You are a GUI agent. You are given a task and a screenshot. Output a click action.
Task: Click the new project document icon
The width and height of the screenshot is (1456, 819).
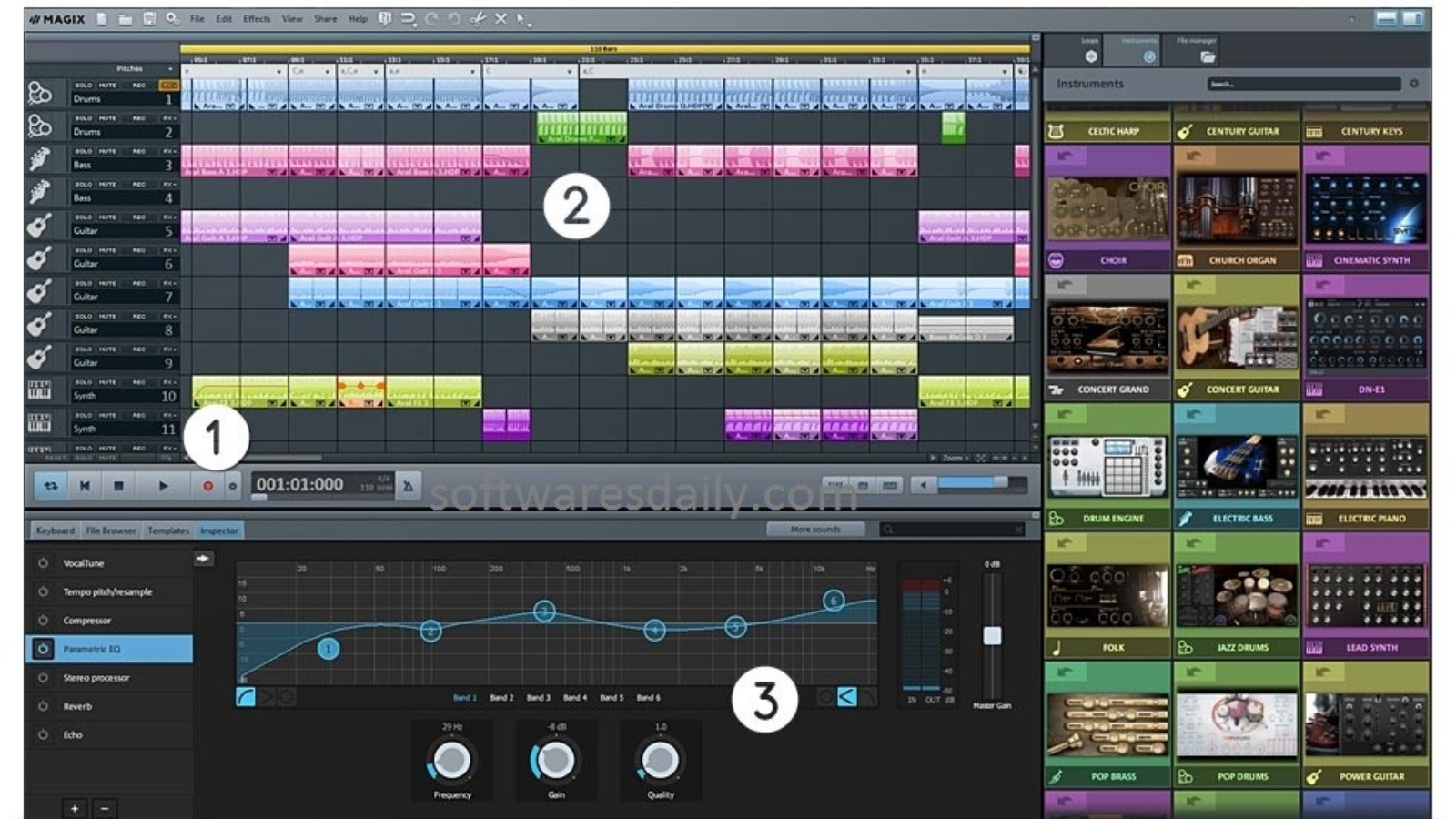point(102,18)
